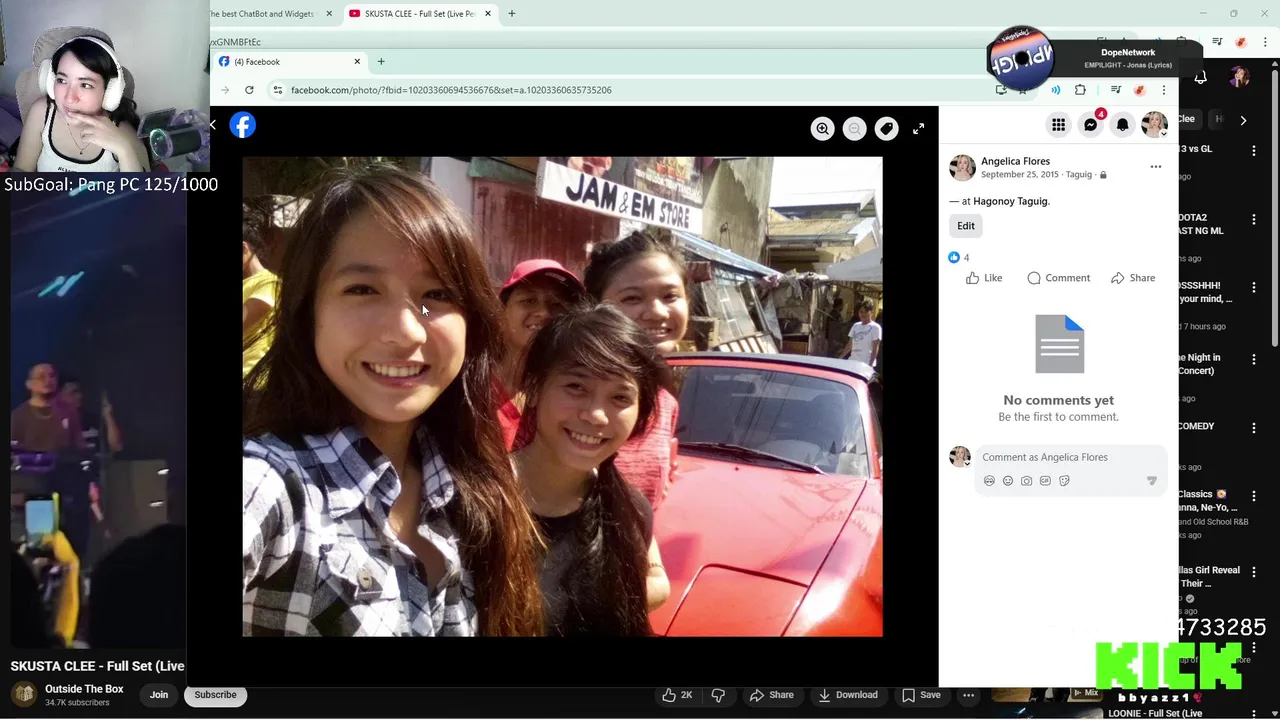Insert an emoji in comment
This screenshot has width=1280, height=720.
[x=1008, y=481]
